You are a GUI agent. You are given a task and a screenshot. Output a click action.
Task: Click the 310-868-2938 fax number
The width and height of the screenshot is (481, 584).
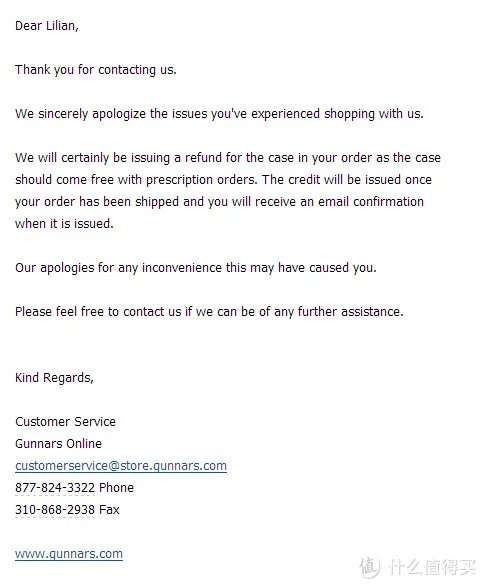pos(55,510)
